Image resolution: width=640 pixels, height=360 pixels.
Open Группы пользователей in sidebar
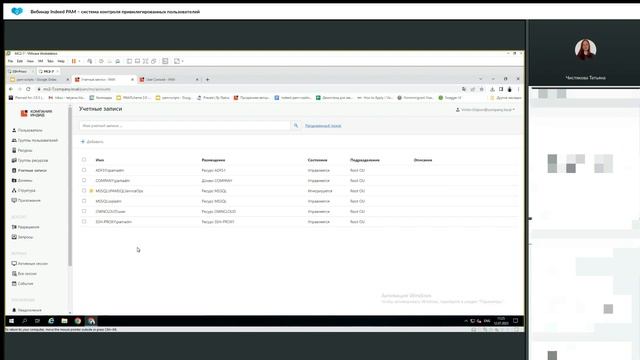click(35, 140)
